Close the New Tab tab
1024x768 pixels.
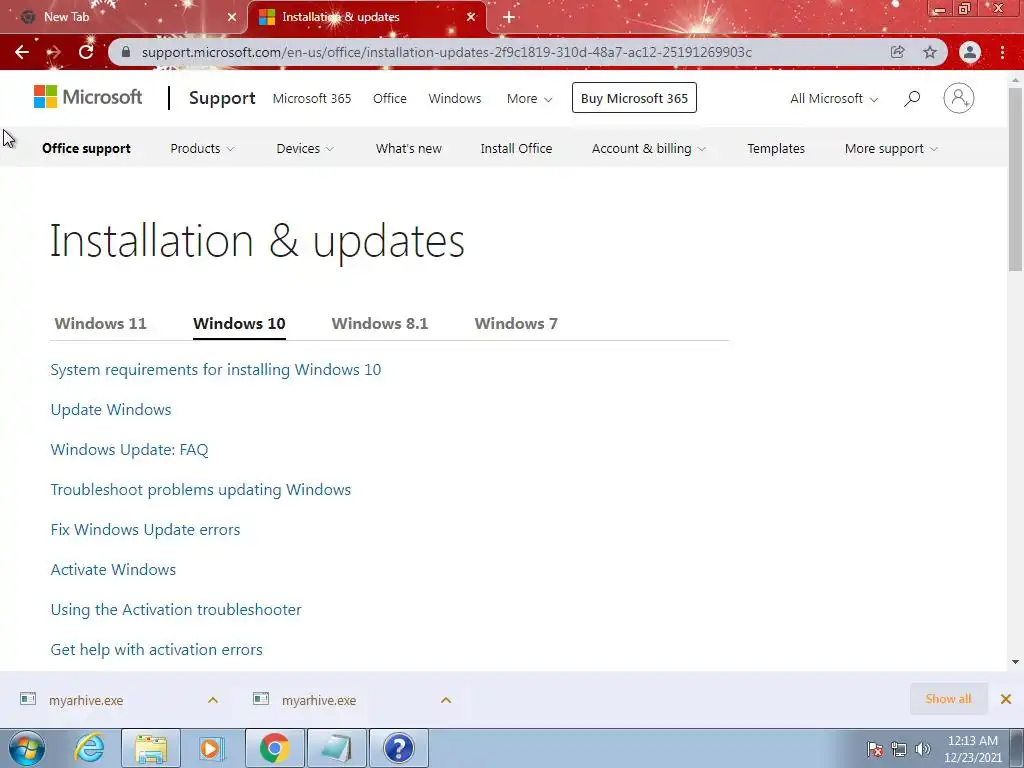(x=231, y=17)
